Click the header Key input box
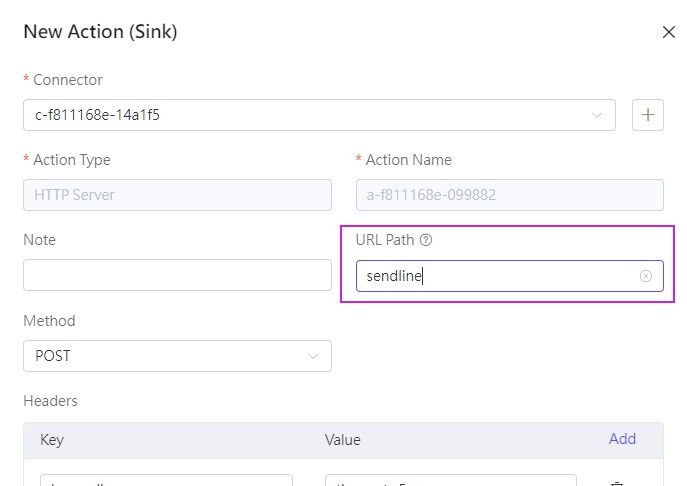The width and height of the screenshot is (687, 486). pyautogui.click(x=166, y=481)
